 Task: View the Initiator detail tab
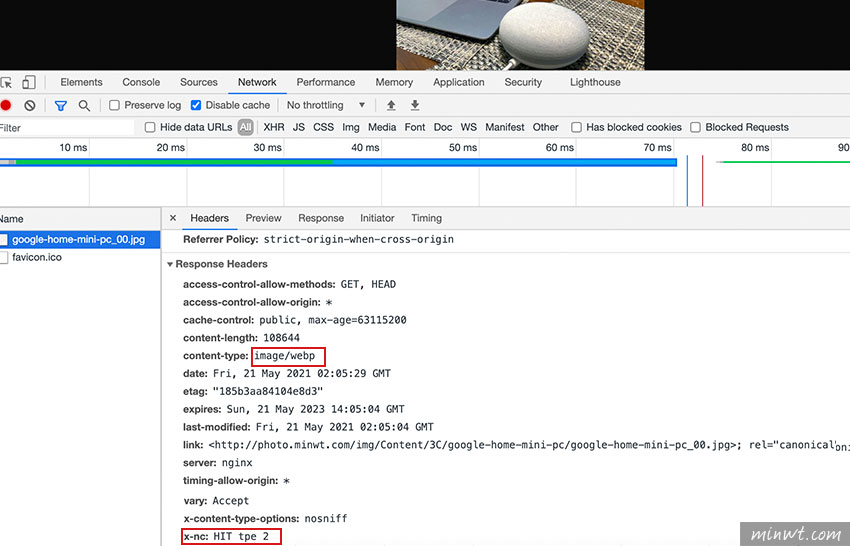click(377, 218)
